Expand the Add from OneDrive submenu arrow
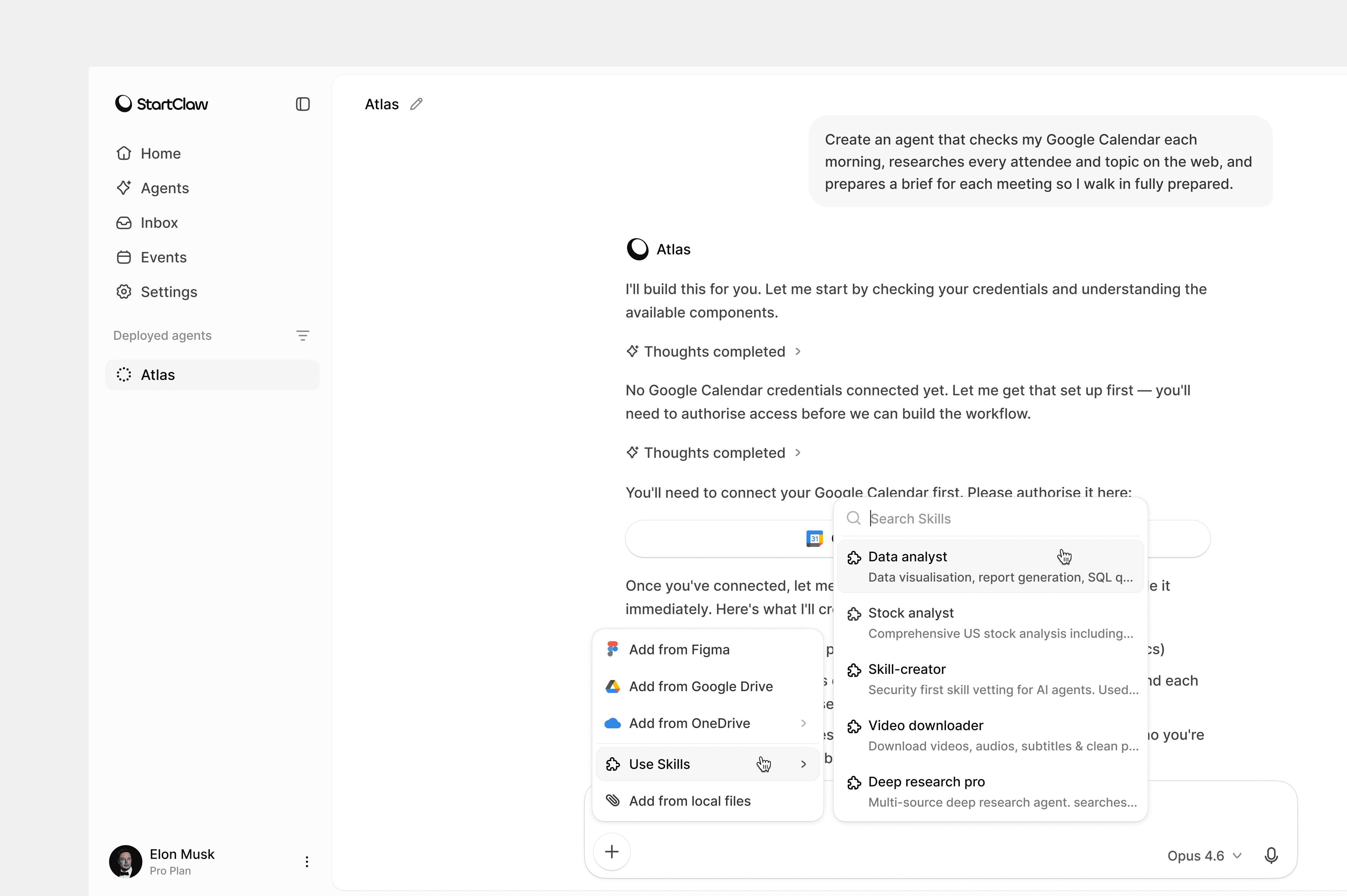 point(803,723)
